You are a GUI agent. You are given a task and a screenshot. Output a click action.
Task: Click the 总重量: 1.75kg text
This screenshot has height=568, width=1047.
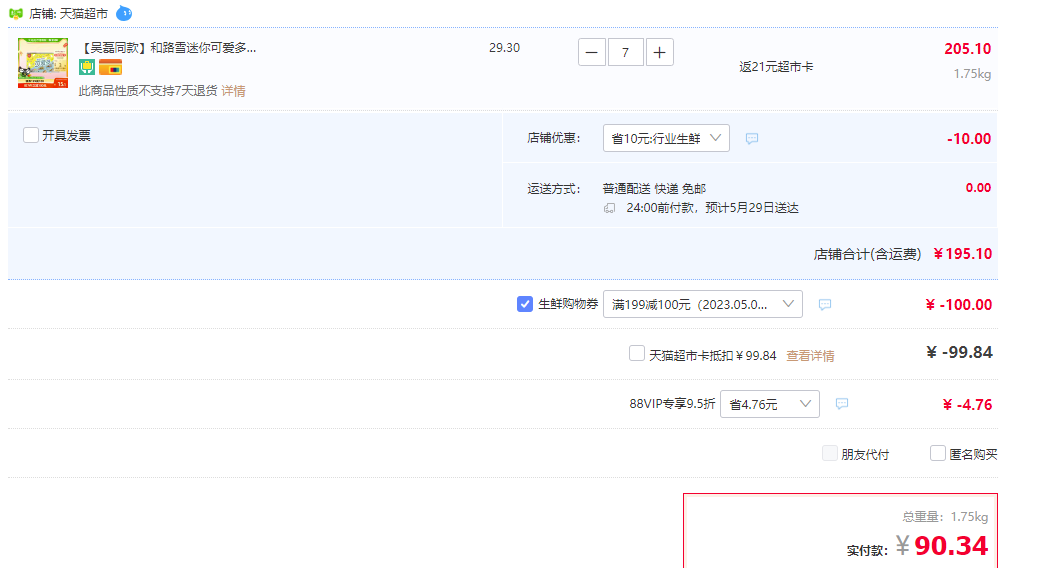point(945,517)
